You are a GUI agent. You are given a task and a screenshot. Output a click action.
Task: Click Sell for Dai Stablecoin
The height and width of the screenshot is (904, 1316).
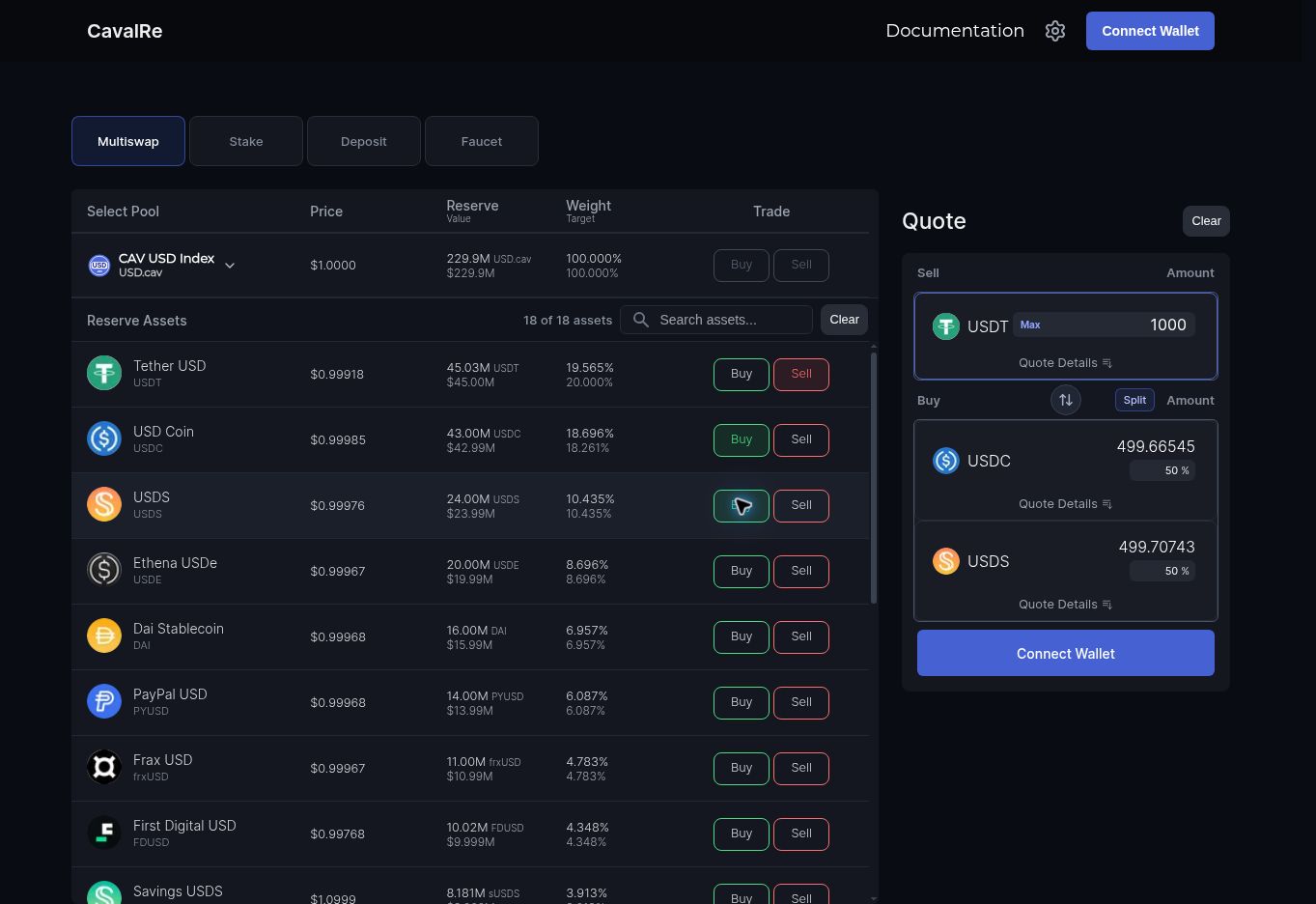pyautogui.click(x=801, y=636)
